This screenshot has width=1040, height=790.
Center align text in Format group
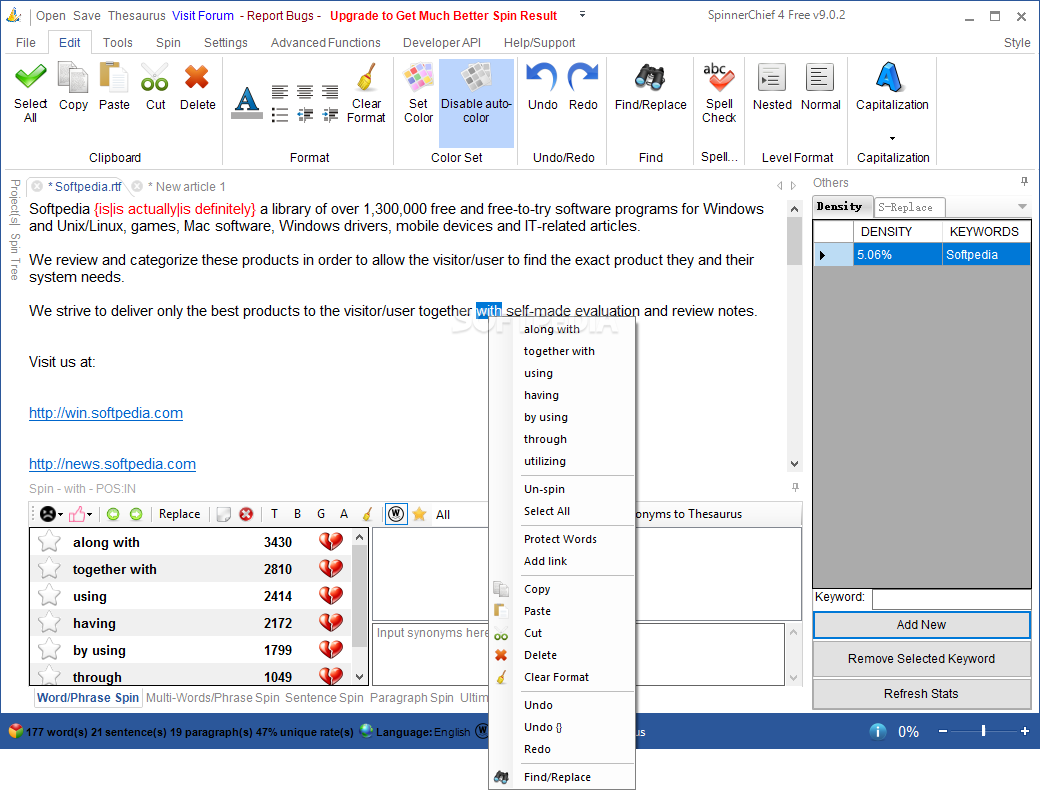tap(305, 92)
